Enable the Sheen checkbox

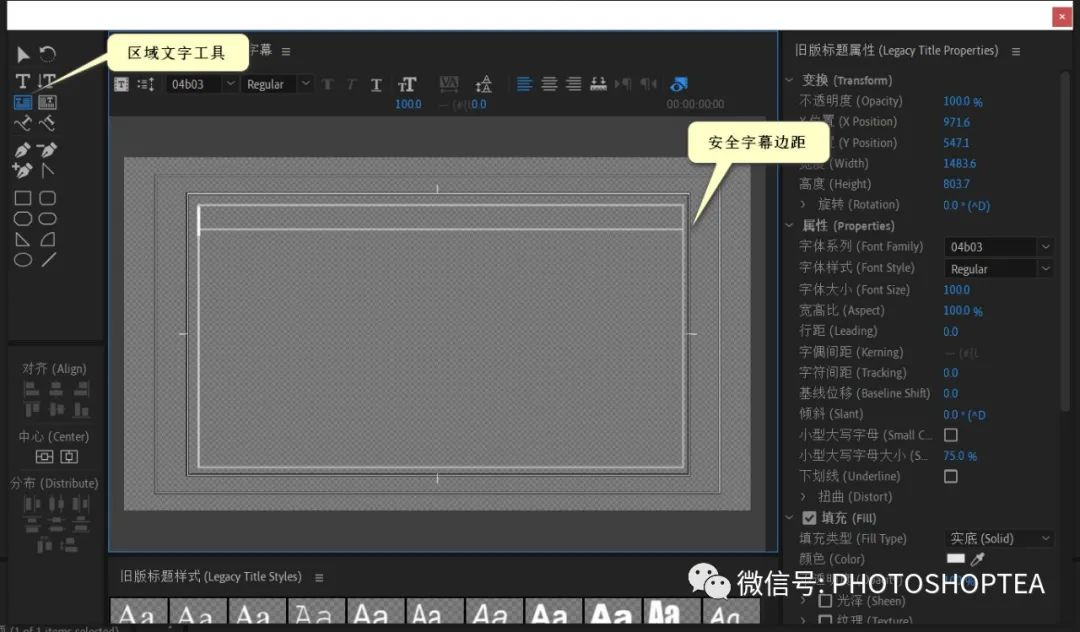pyautogui.click(x=824, y=601)
